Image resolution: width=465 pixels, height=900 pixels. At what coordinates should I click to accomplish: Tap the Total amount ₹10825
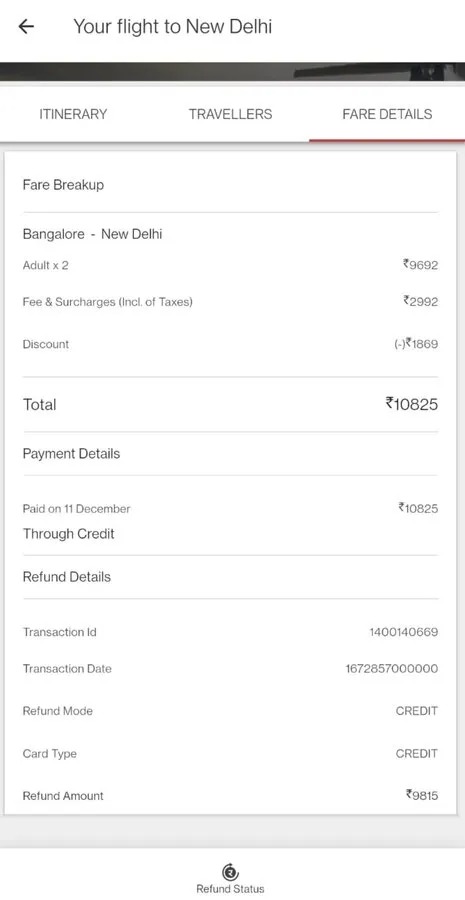[412, 404]
